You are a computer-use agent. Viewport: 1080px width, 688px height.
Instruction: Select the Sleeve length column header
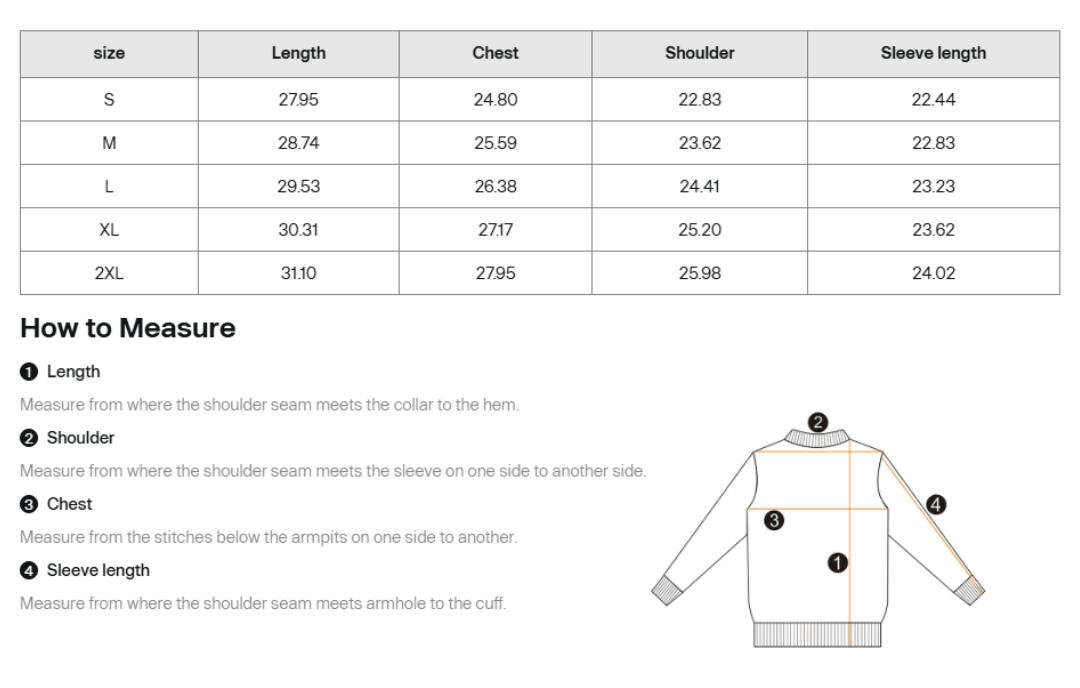pyautogui.click(x=933, y=54)
